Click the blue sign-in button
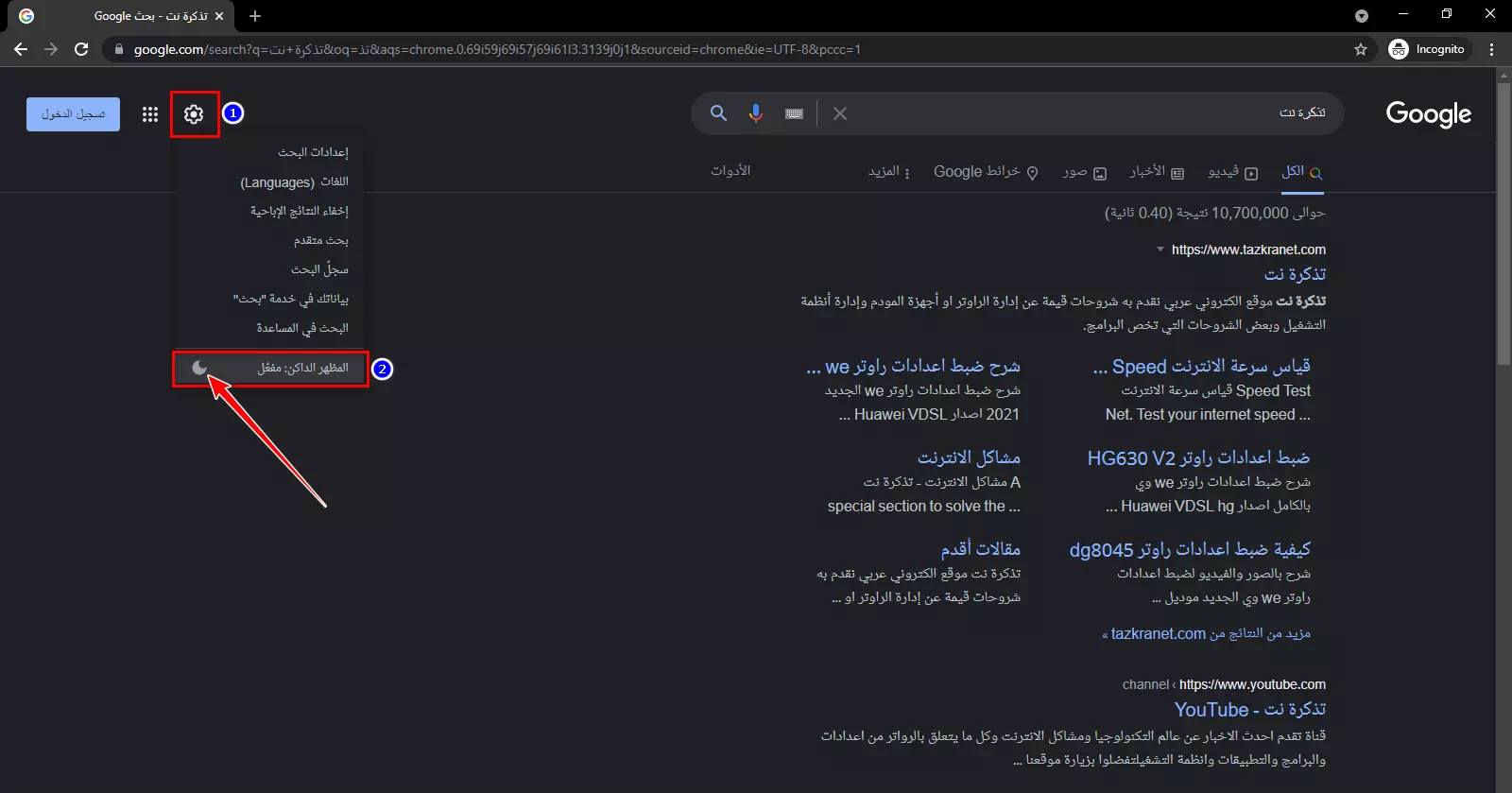 (x=73, y=114)
